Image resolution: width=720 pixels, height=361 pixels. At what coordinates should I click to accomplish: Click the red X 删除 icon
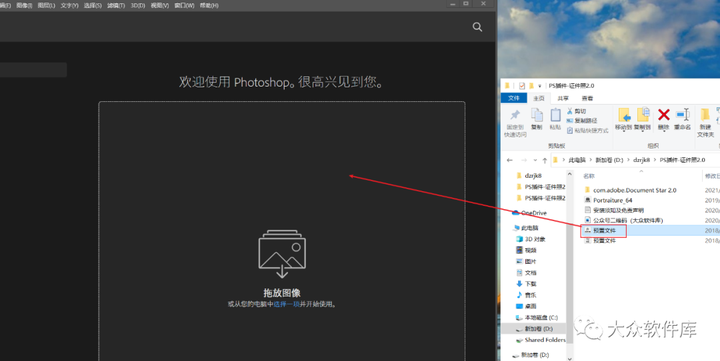coord(664,114)
